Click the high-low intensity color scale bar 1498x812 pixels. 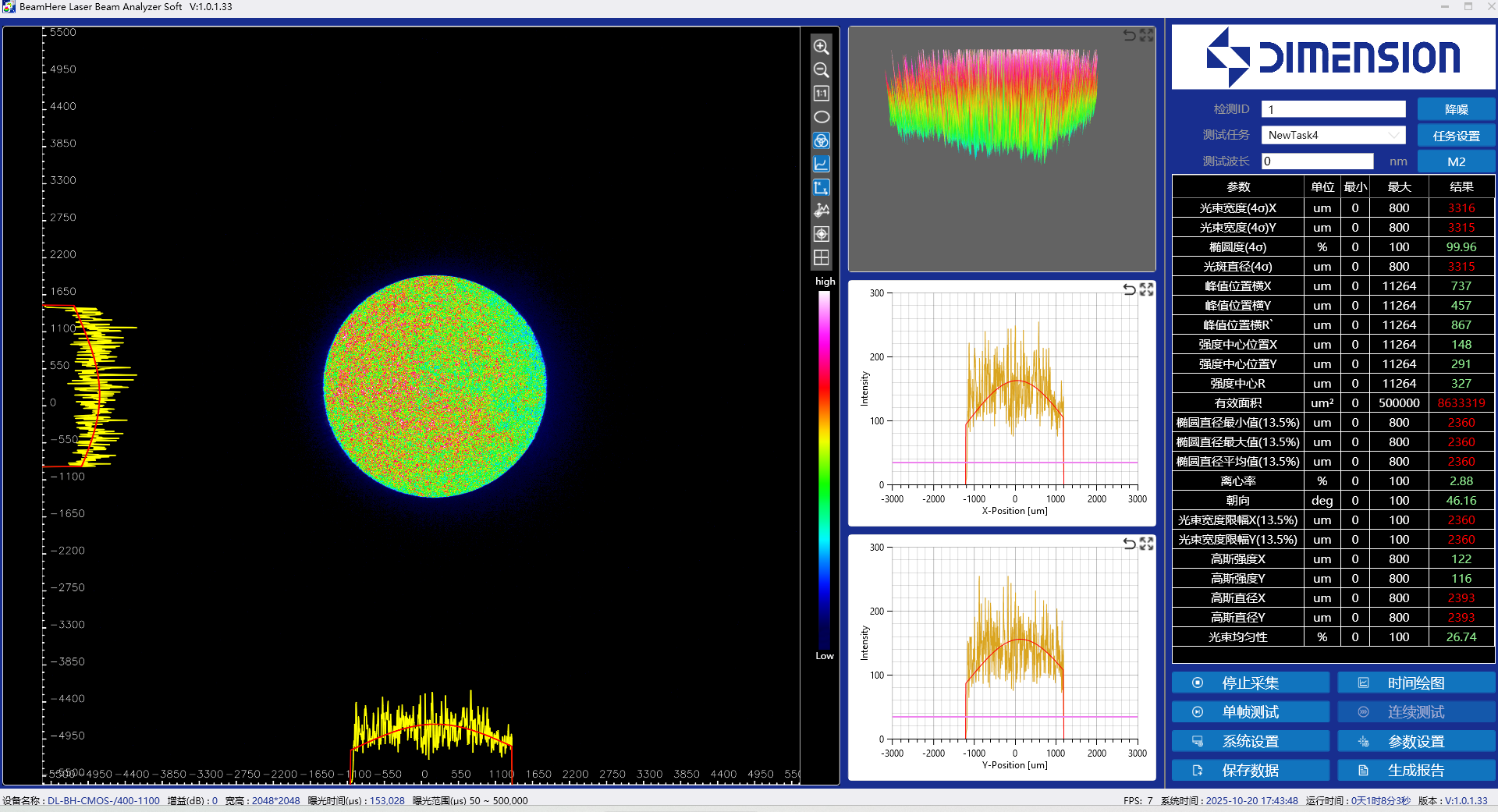pyautogui.click(x=824, y=468)
